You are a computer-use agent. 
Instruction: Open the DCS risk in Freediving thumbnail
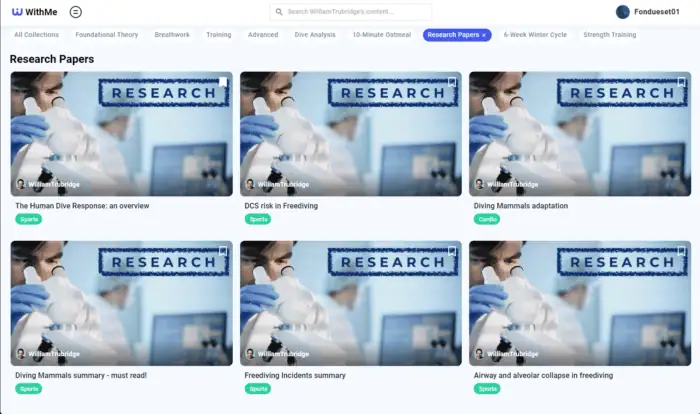pos(351,134)
